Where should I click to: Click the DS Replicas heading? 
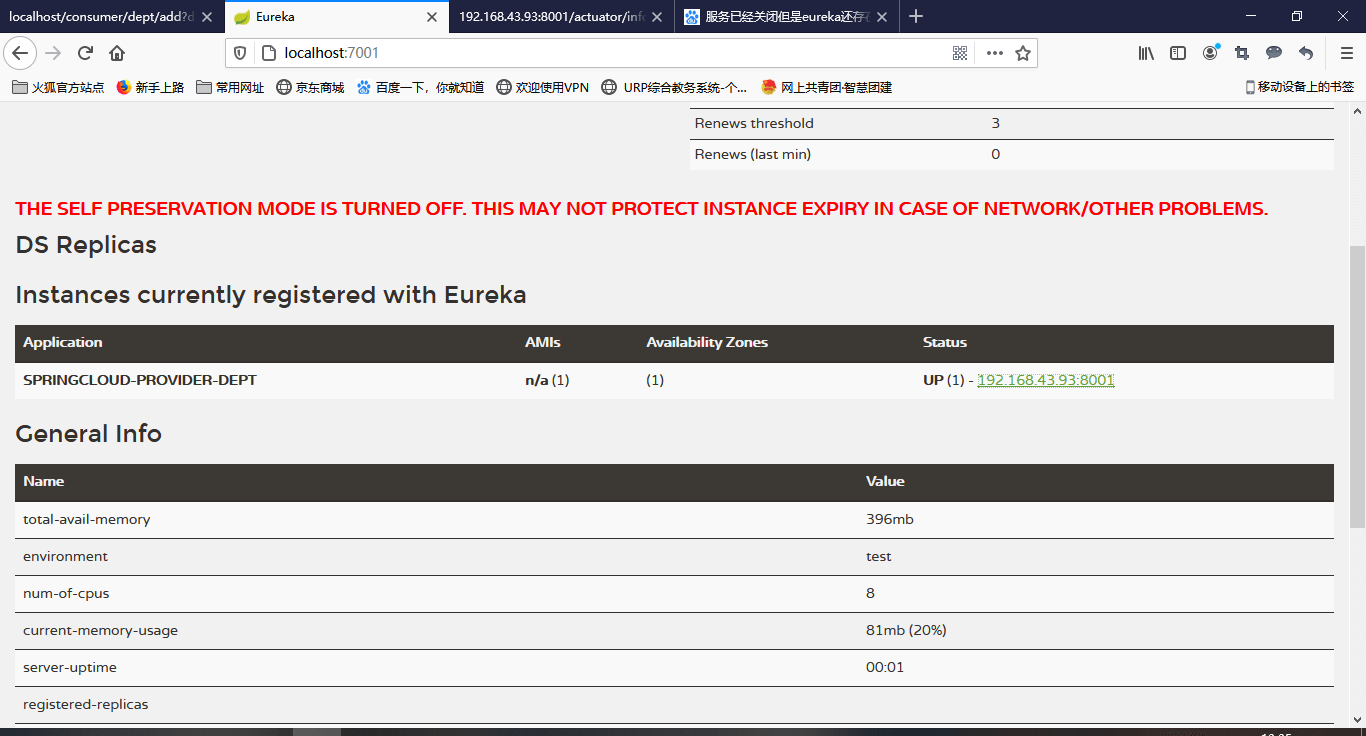[x=86, y=245]
